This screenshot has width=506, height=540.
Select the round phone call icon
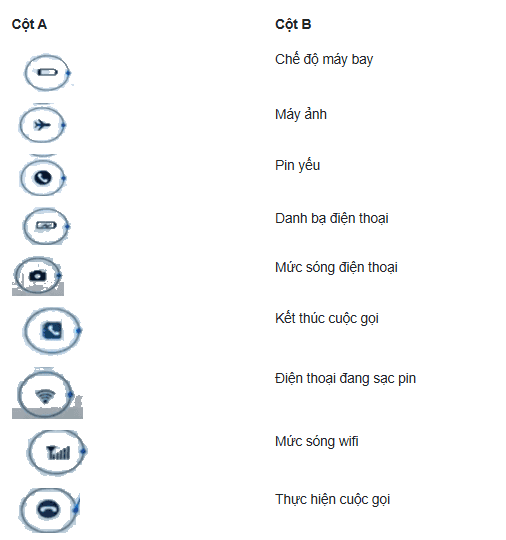(43, 178)
